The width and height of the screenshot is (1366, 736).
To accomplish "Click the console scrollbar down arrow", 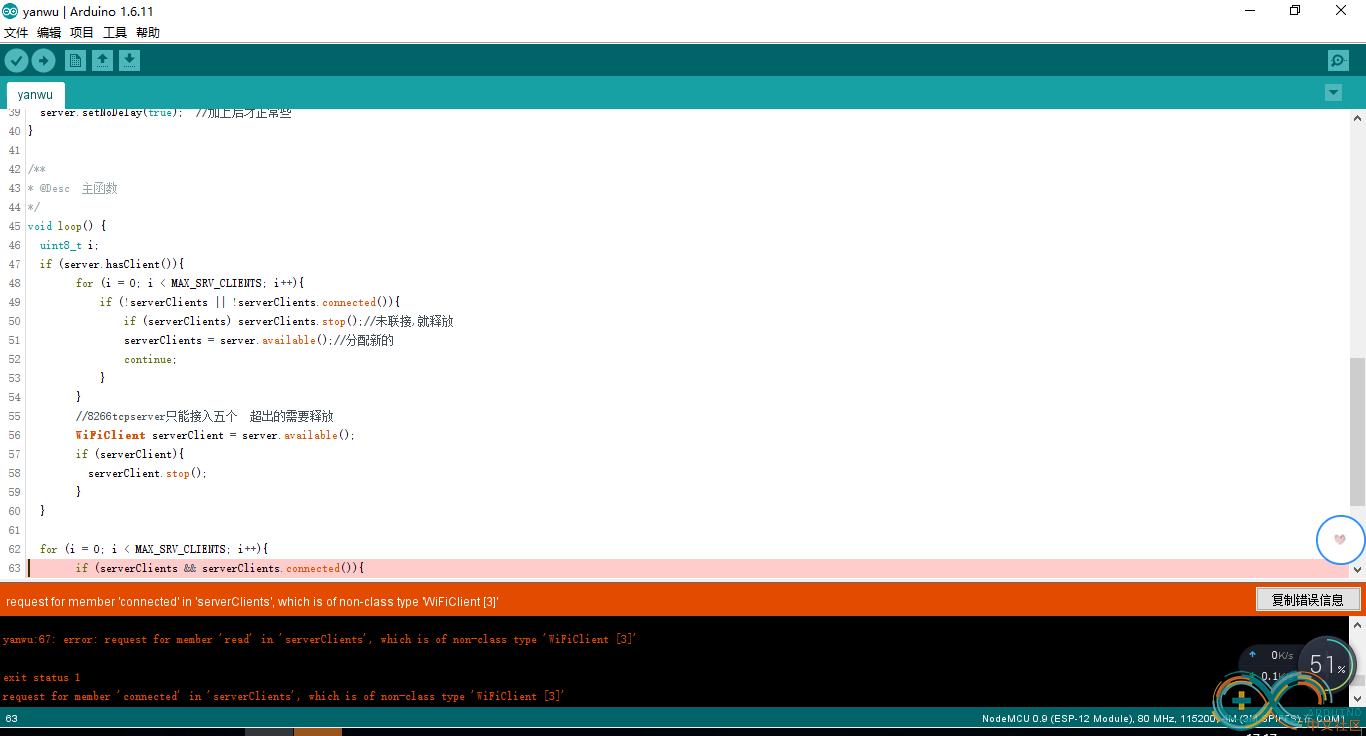I will tap(1357, 698).
